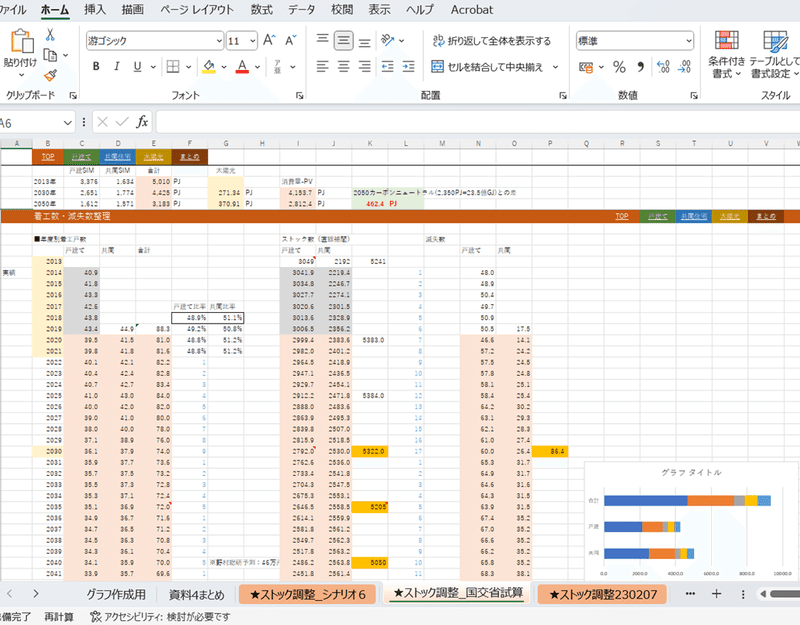The height and width of the screenshot is (625, 800).
Task: Click the Top Align icon
Action: [x=322, y=40]
